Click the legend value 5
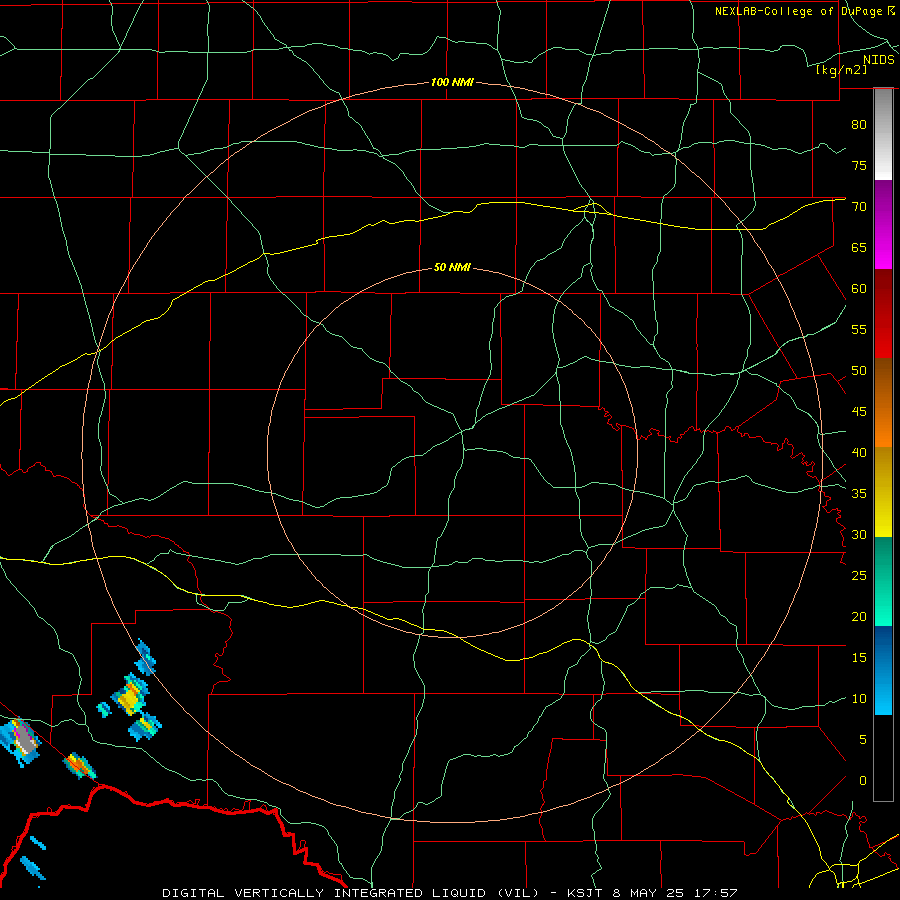This screenshot has height=900, width=900. [863, 739]
